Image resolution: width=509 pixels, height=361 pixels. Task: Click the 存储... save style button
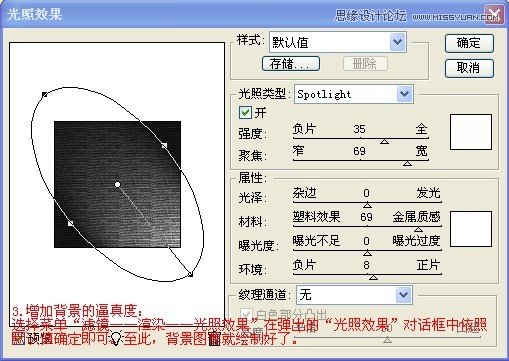click(x=291, y=63)
